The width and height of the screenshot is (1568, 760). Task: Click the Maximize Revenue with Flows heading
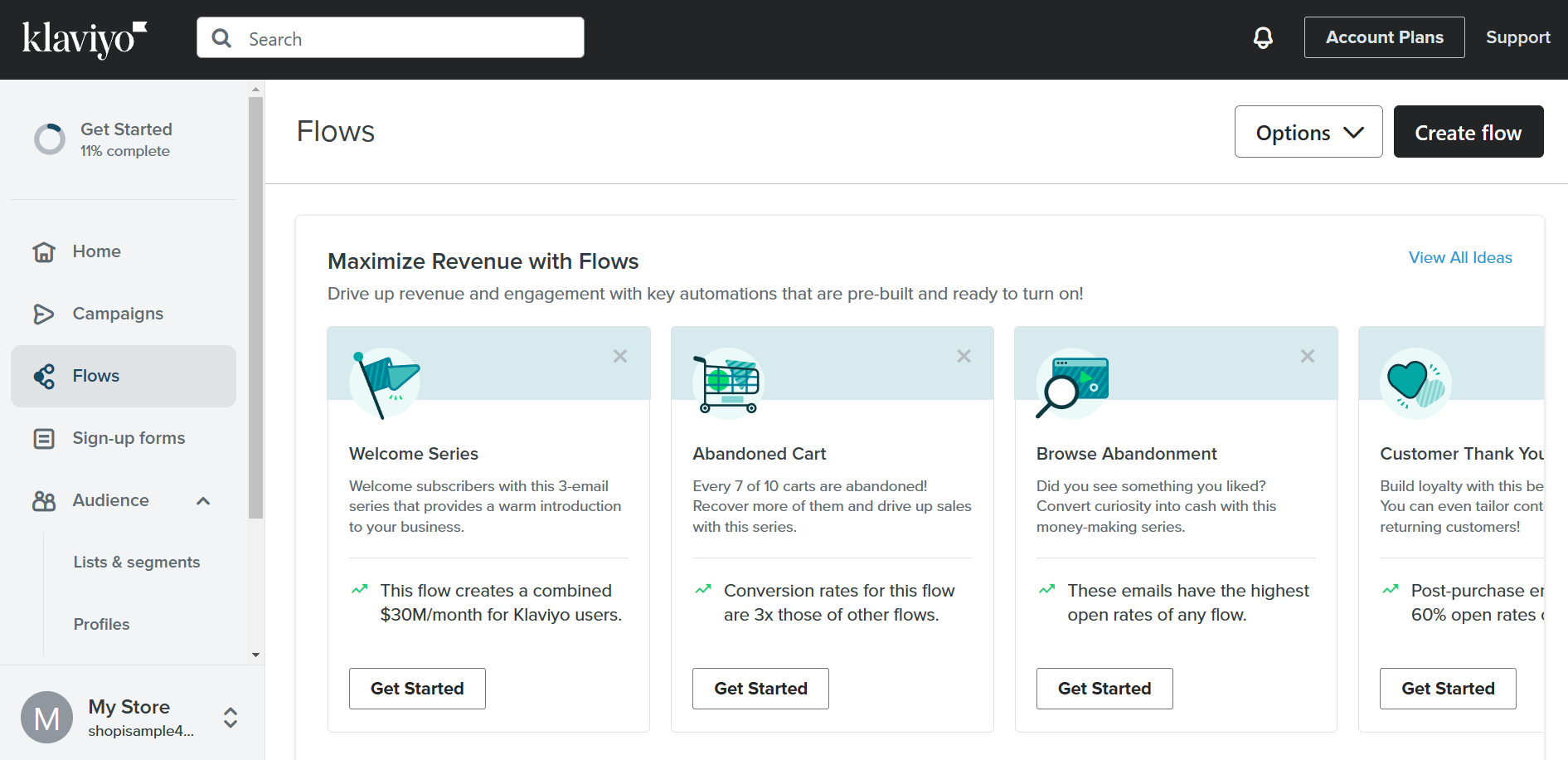pos(483,261)
